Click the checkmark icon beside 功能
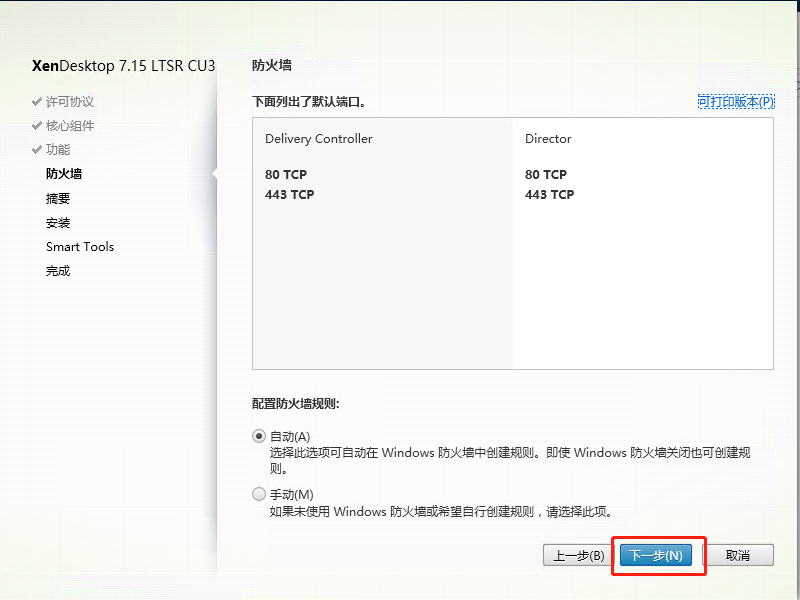The image size is (800, 600). (37, 150)
